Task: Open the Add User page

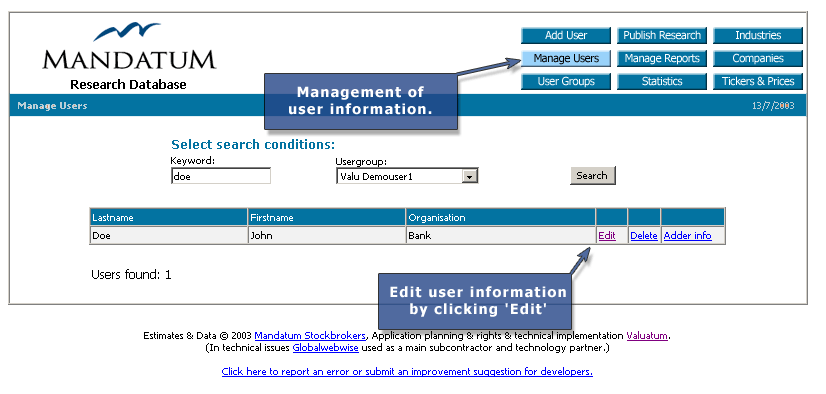Action: pyautogui.click(x=566, y=35)
